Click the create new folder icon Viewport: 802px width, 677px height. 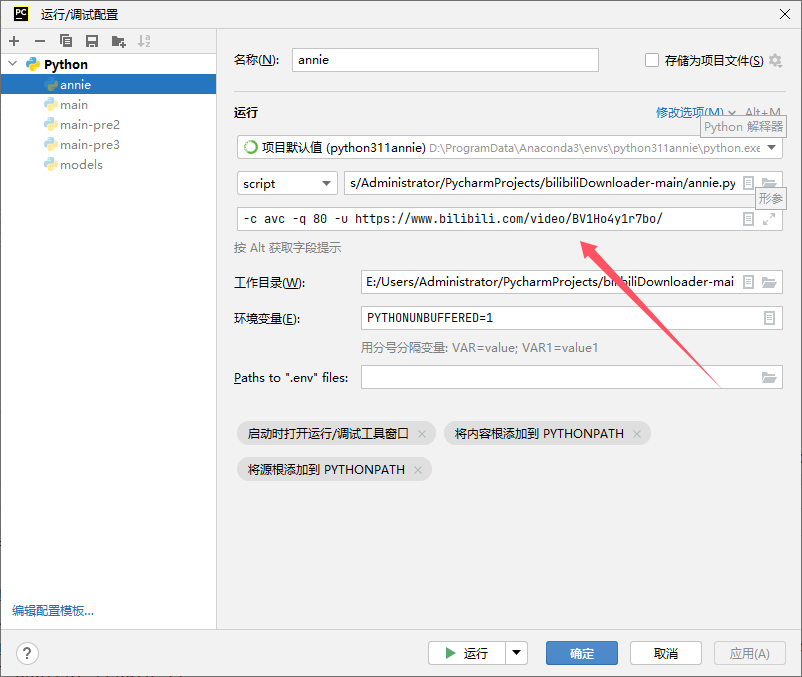click(119, 41)
